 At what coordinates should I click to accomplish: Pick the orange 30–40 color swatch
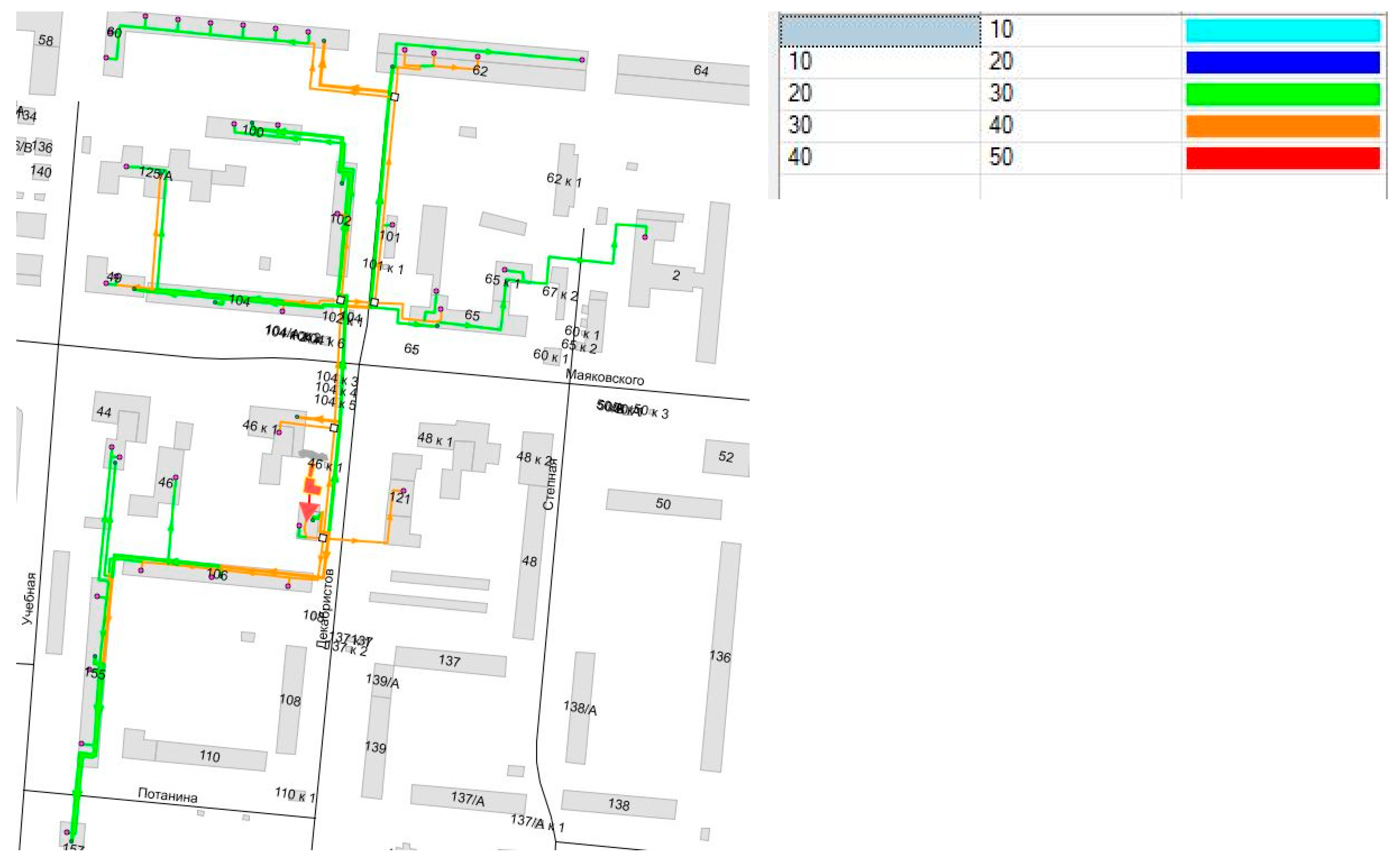click(1282, 127)
